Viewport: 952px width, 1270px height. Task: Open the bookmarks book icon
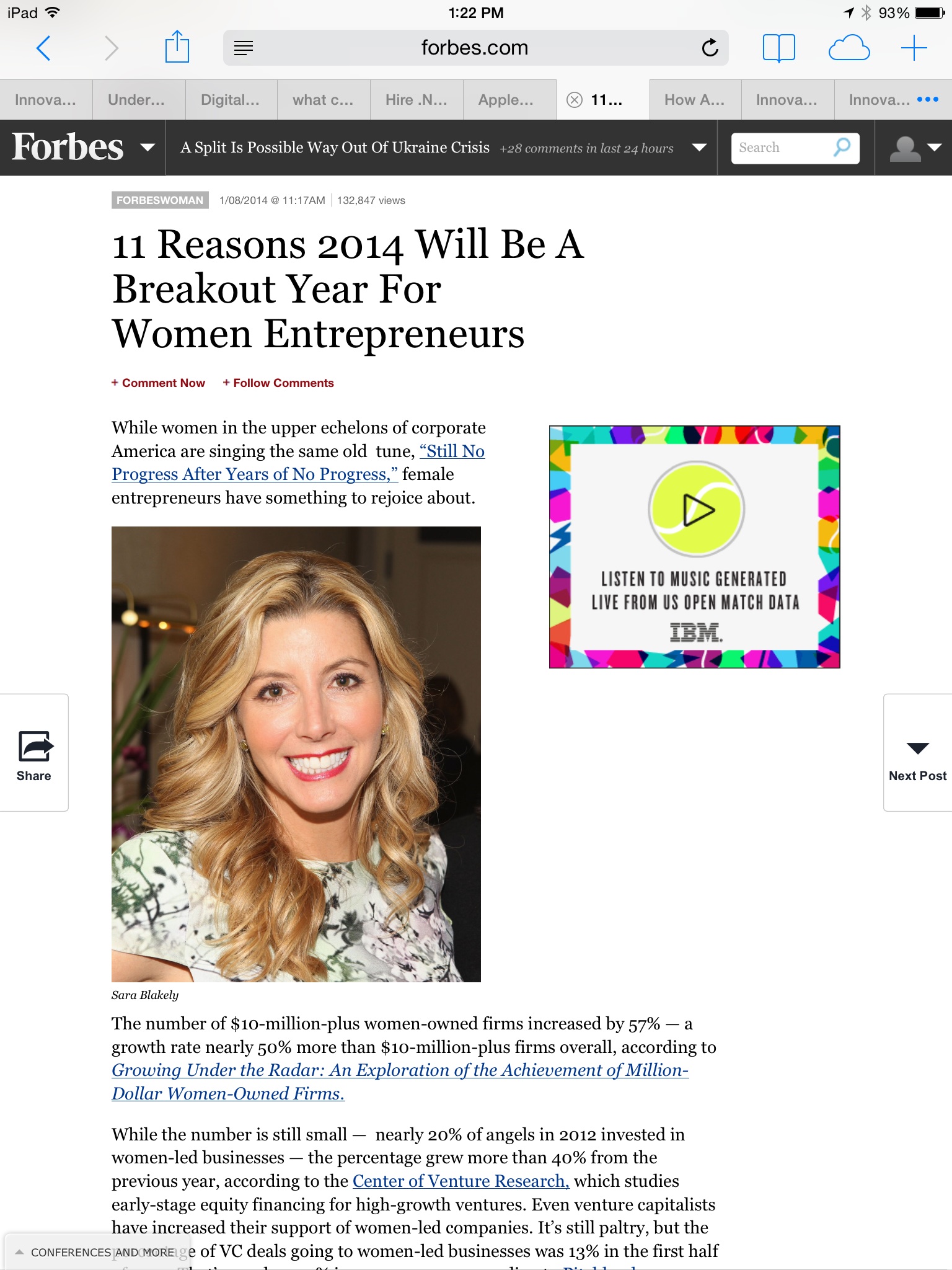[x=778, y=48]
